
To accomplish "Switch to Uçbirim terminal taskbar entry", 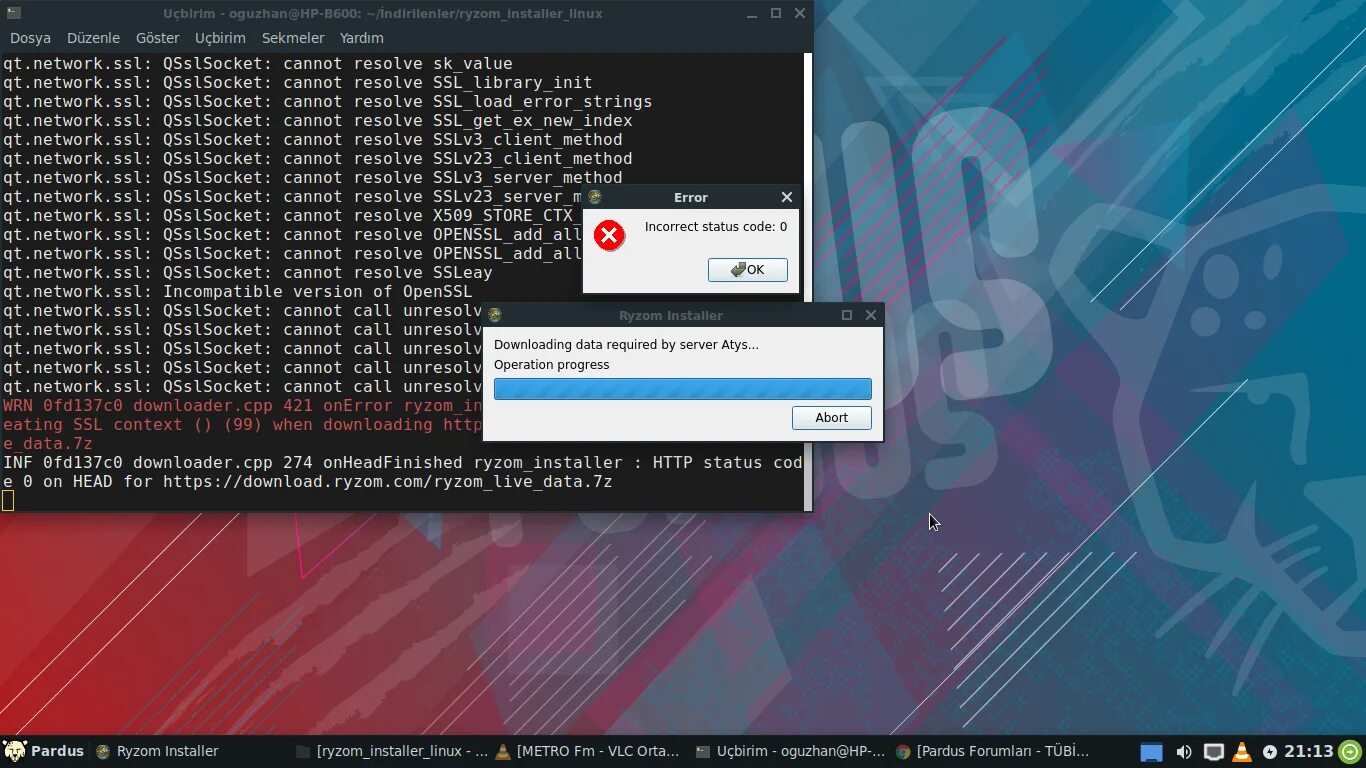I will [x=790, y=751].
